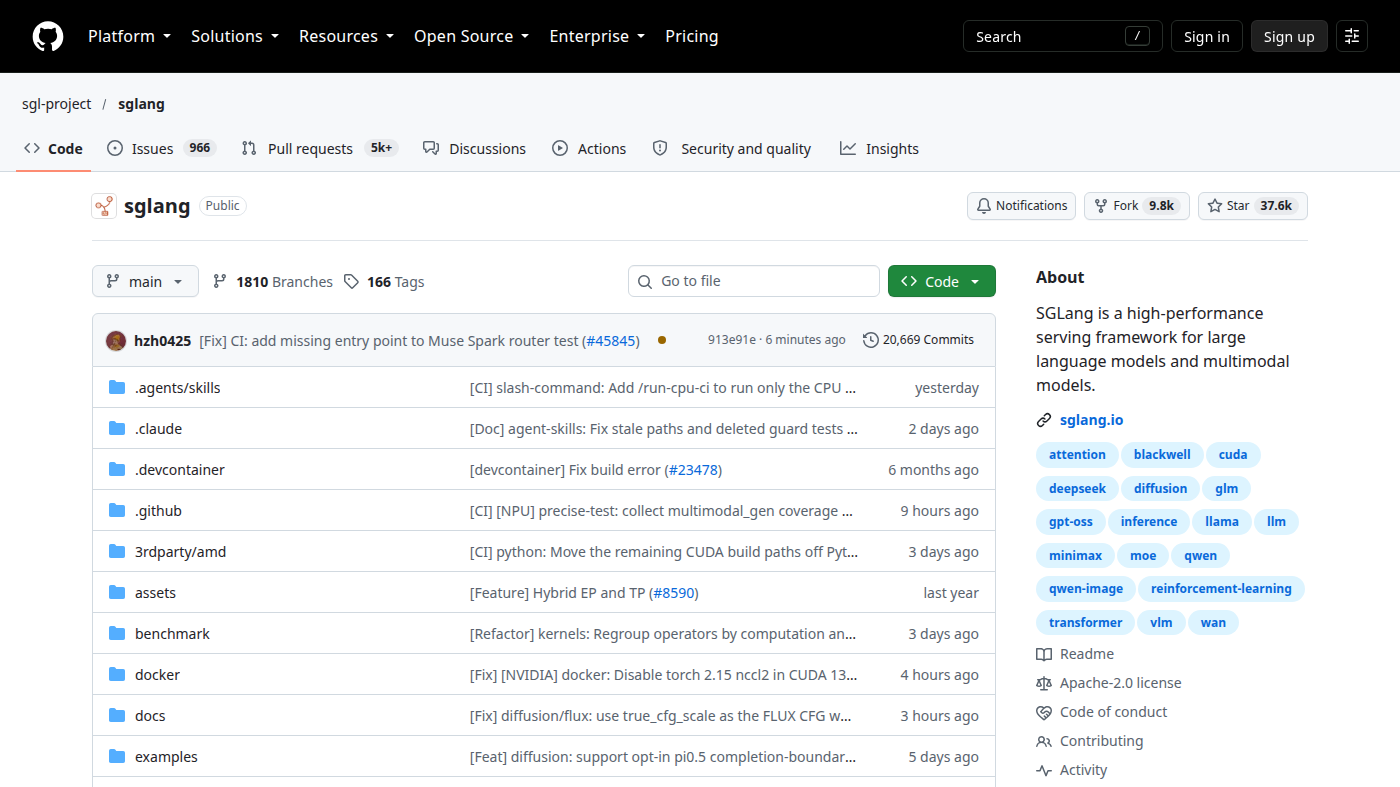Switch to the Pull requests tab
This screenshot has width=1400, height=787.
(320, 148)
